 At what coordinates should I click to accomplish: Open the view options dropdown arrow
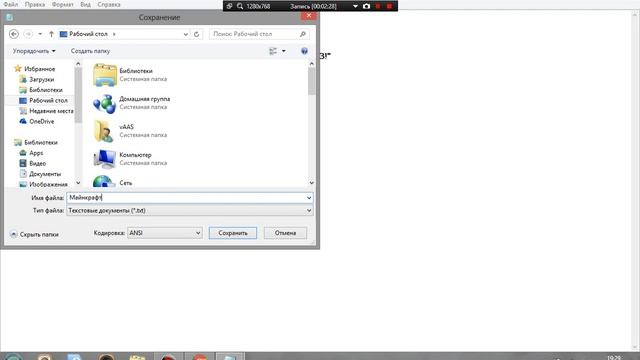pyautogui.click(x=284, y=51)
